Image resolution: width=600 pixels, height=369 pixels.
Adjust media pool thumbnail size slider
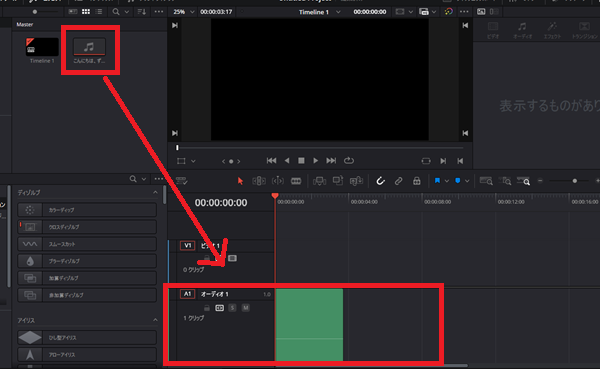click(x=35, y=12)
